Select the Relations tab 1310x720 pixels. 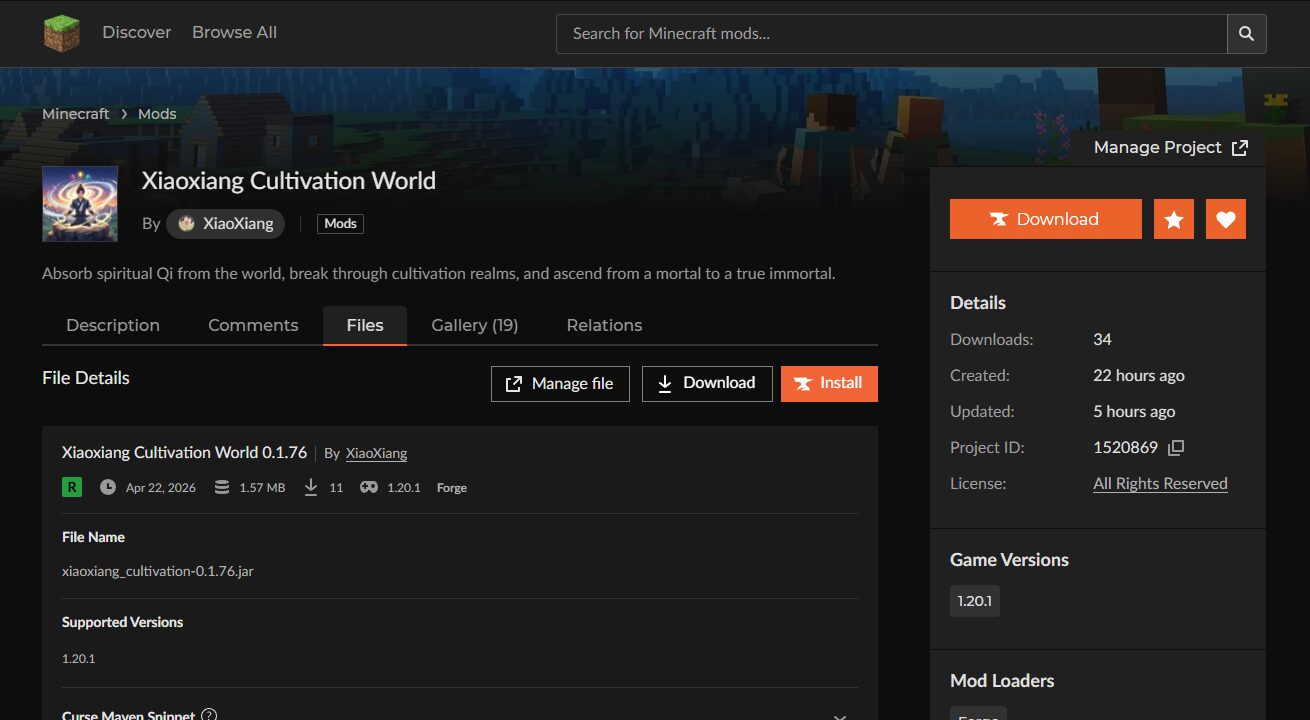[604, 326]
